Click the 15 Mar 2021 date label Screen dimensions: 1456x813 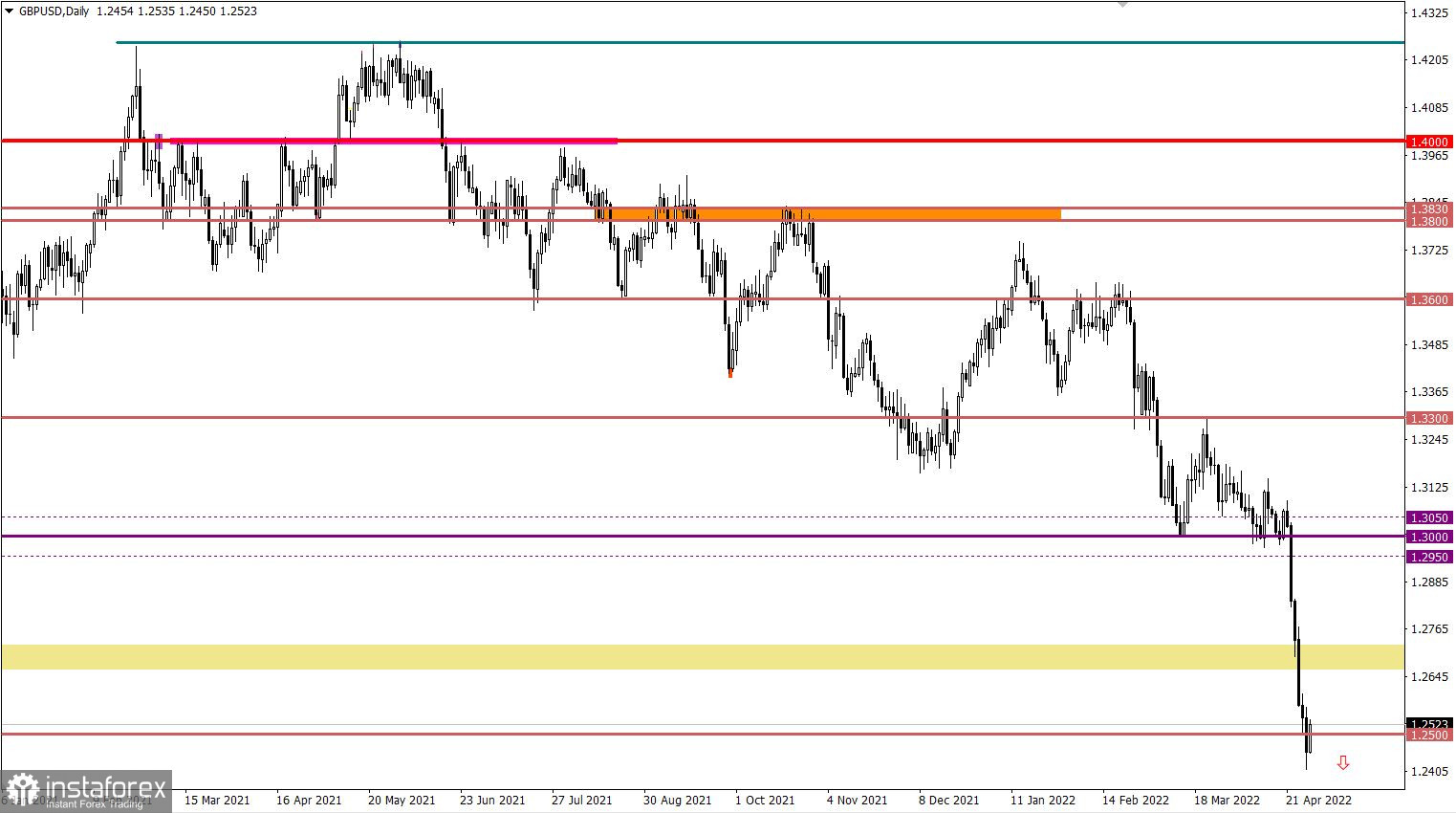217,800
